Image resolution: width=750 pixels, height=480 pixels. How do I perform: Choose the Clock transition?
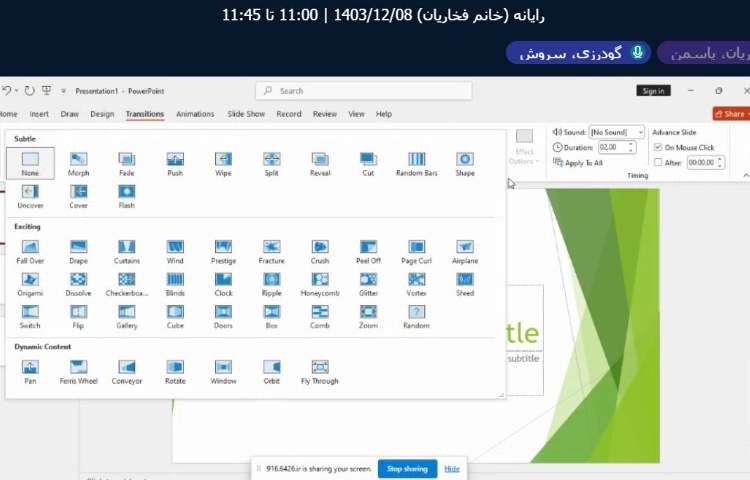pos(223,284)
